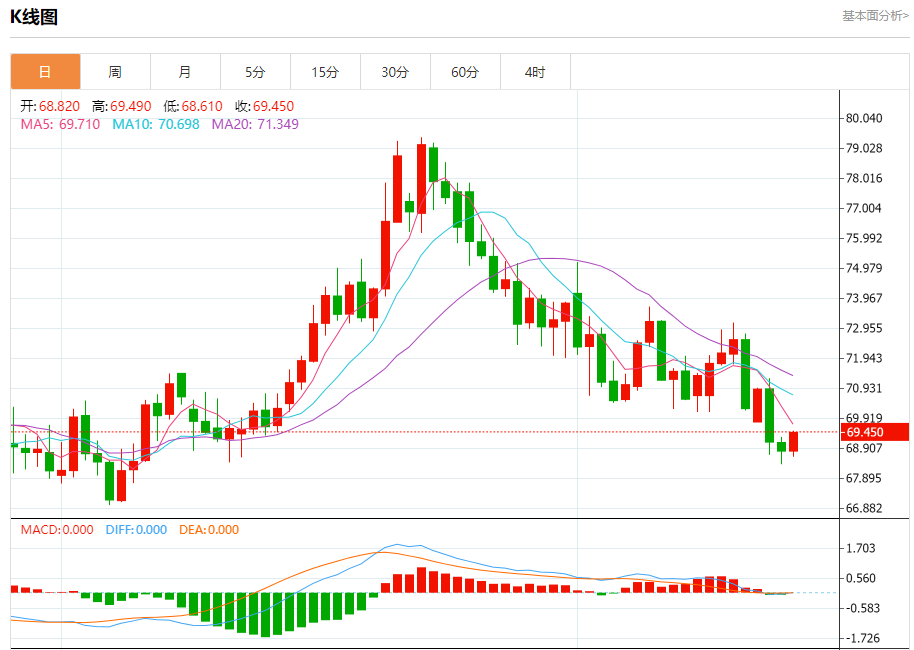Click the 72.955 price axis label
The image size is (914, 650).
[864, 328]
